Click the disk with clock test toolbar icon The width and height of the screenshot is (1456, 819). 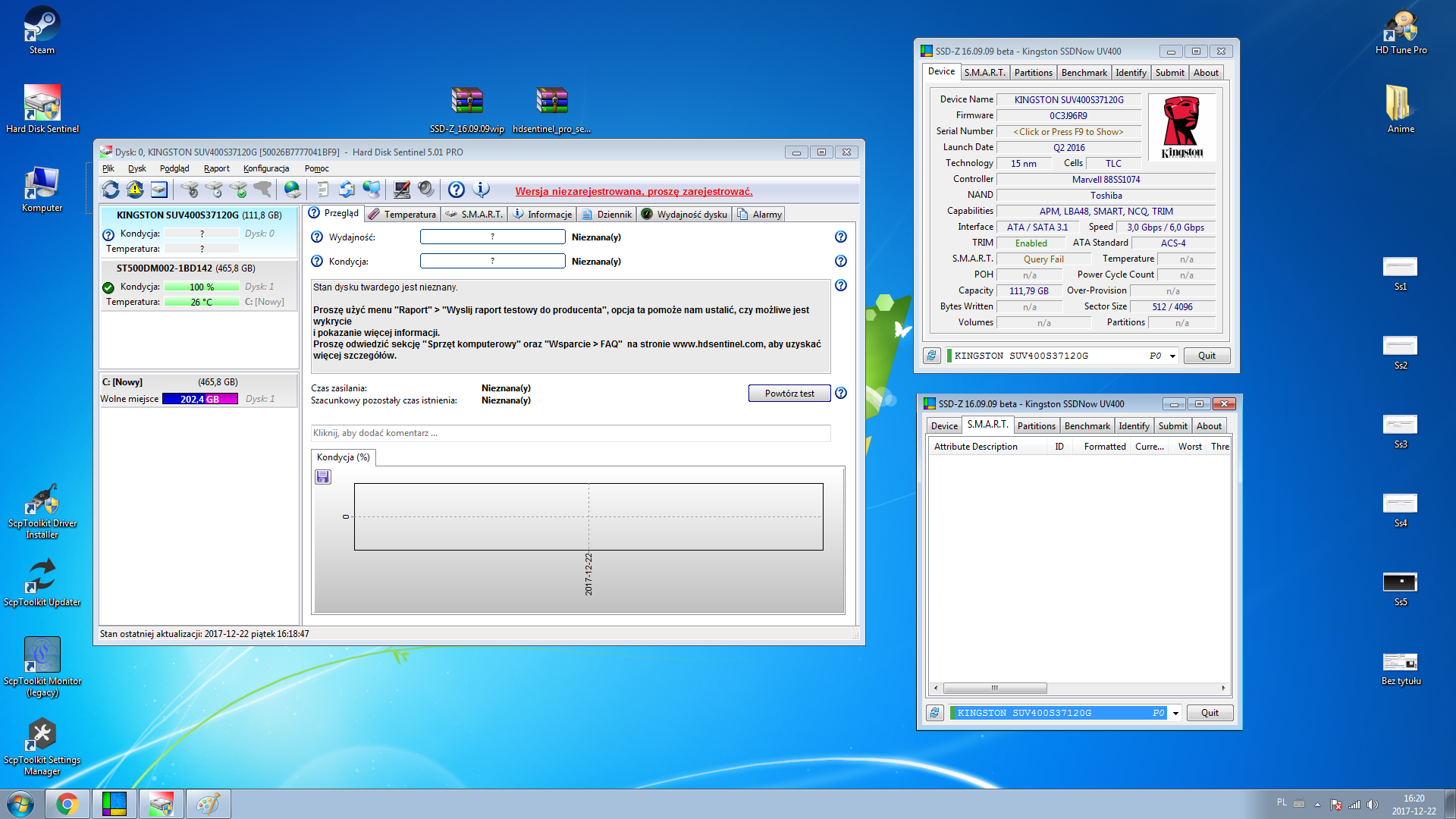pyautogui.click(x=214, y=190)
